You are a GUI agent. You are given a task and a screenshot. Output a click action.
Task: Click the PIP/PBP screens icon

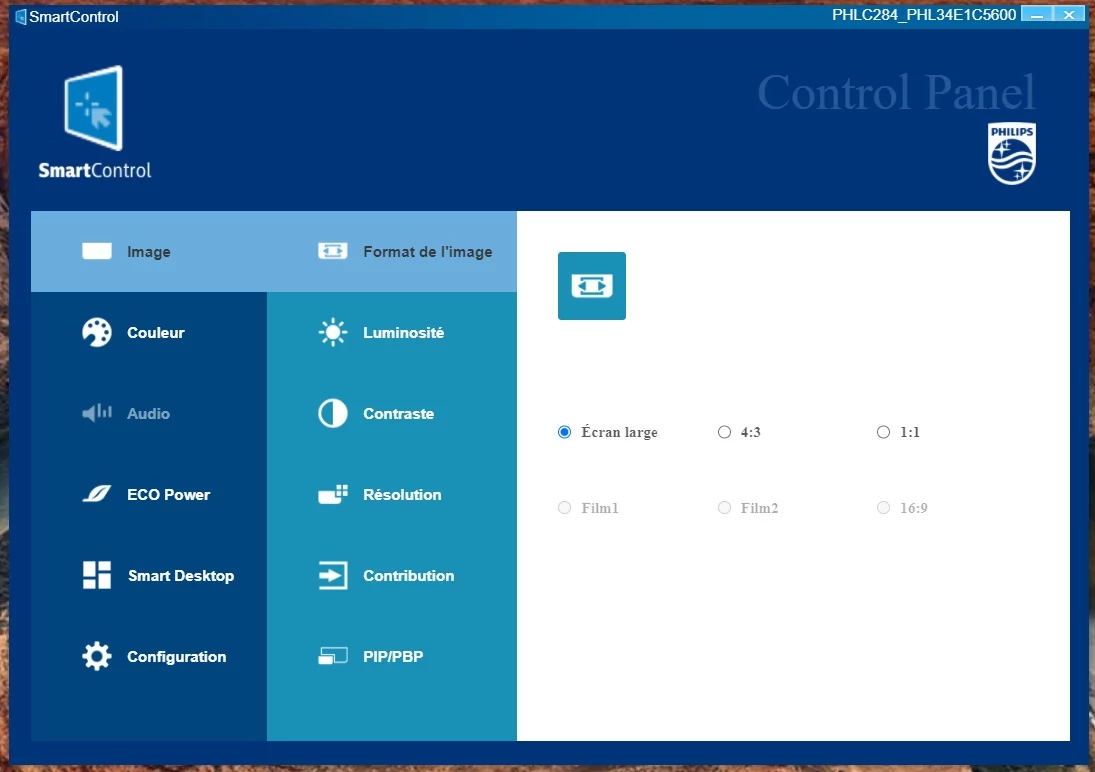coord(332,656)
